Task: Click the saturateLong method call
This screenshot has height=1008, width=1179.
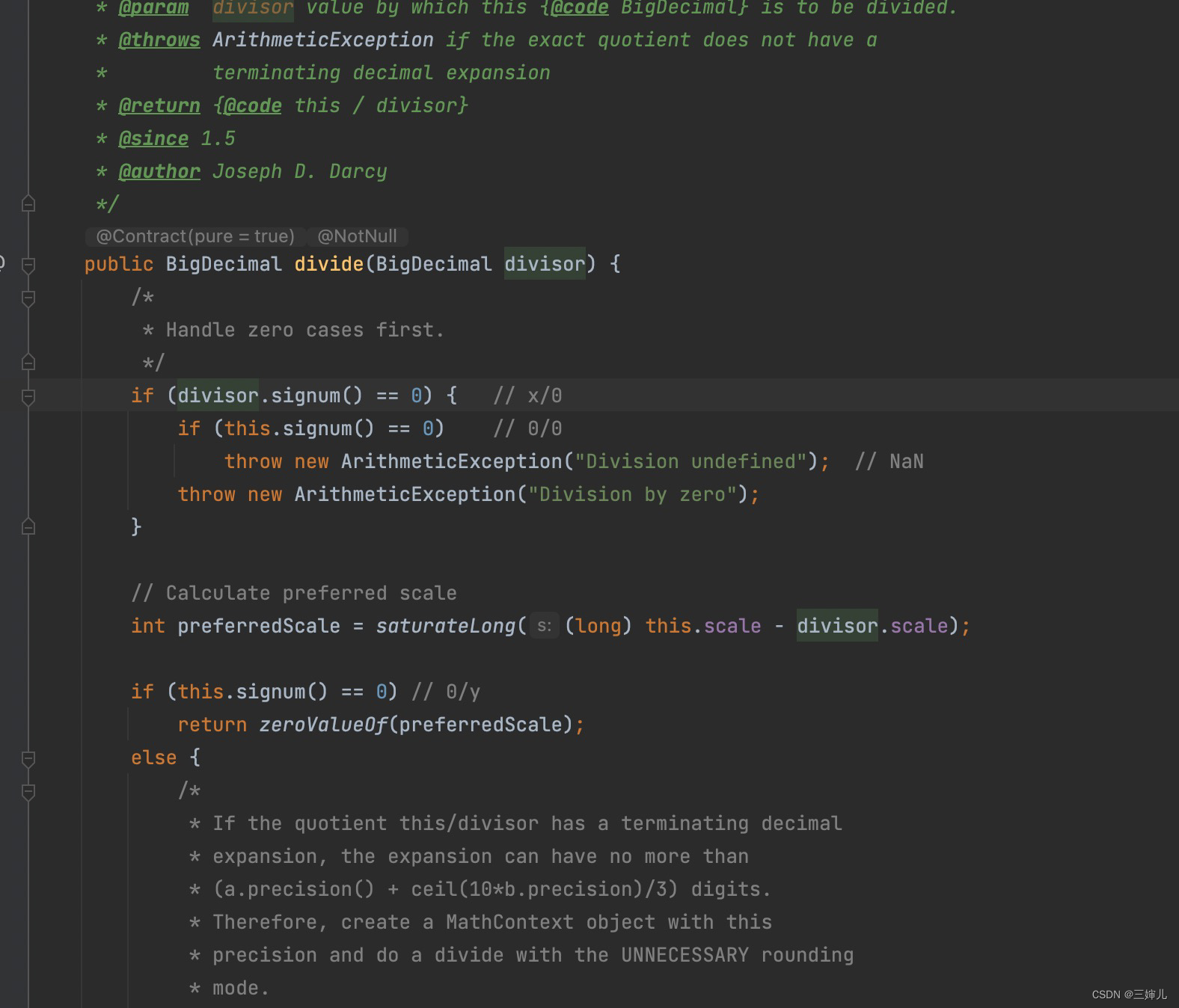Action: tap(445, 626)
